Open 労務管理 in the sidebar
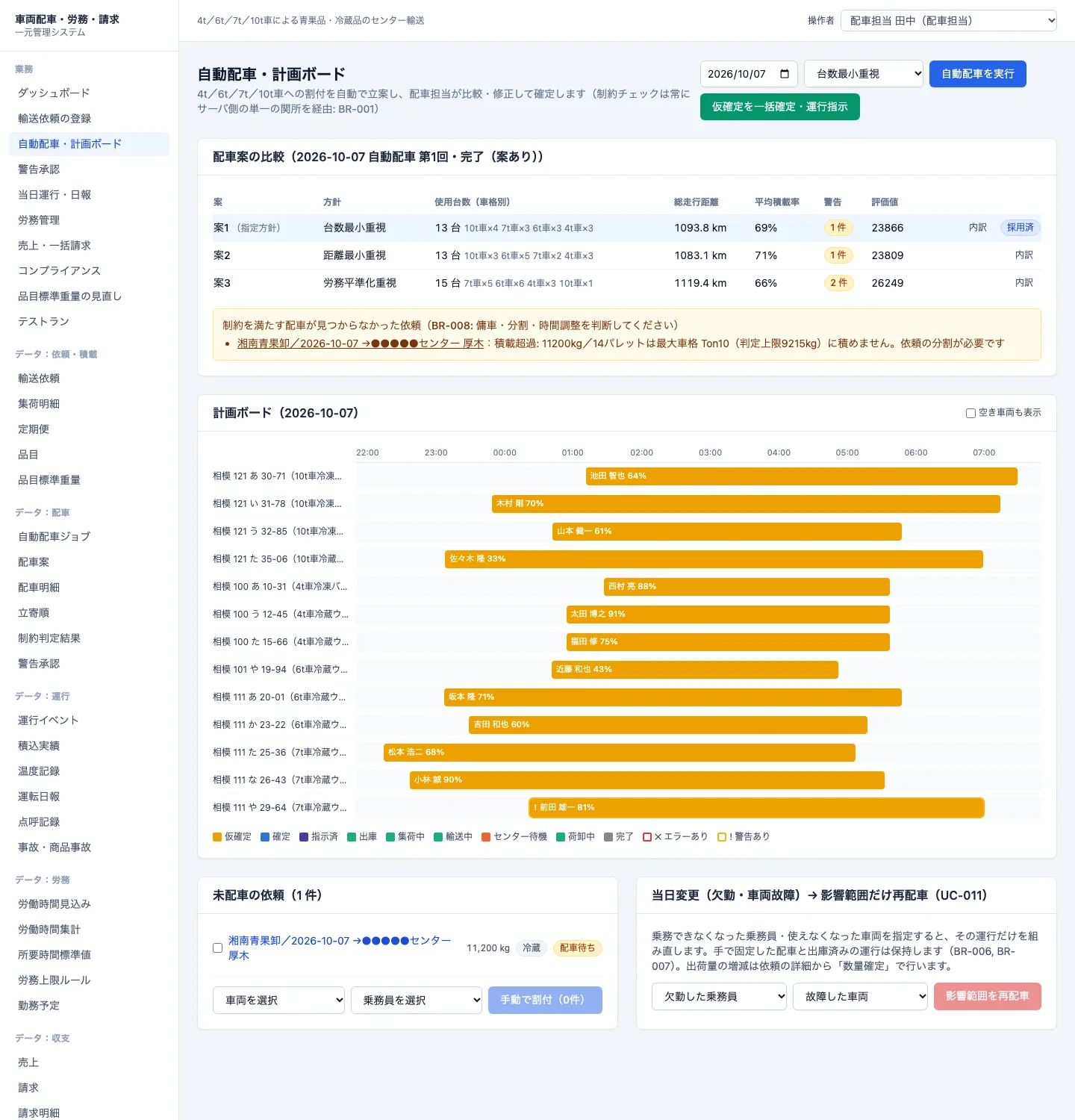Screen dimensions: 1075x1120 point(89,220)
